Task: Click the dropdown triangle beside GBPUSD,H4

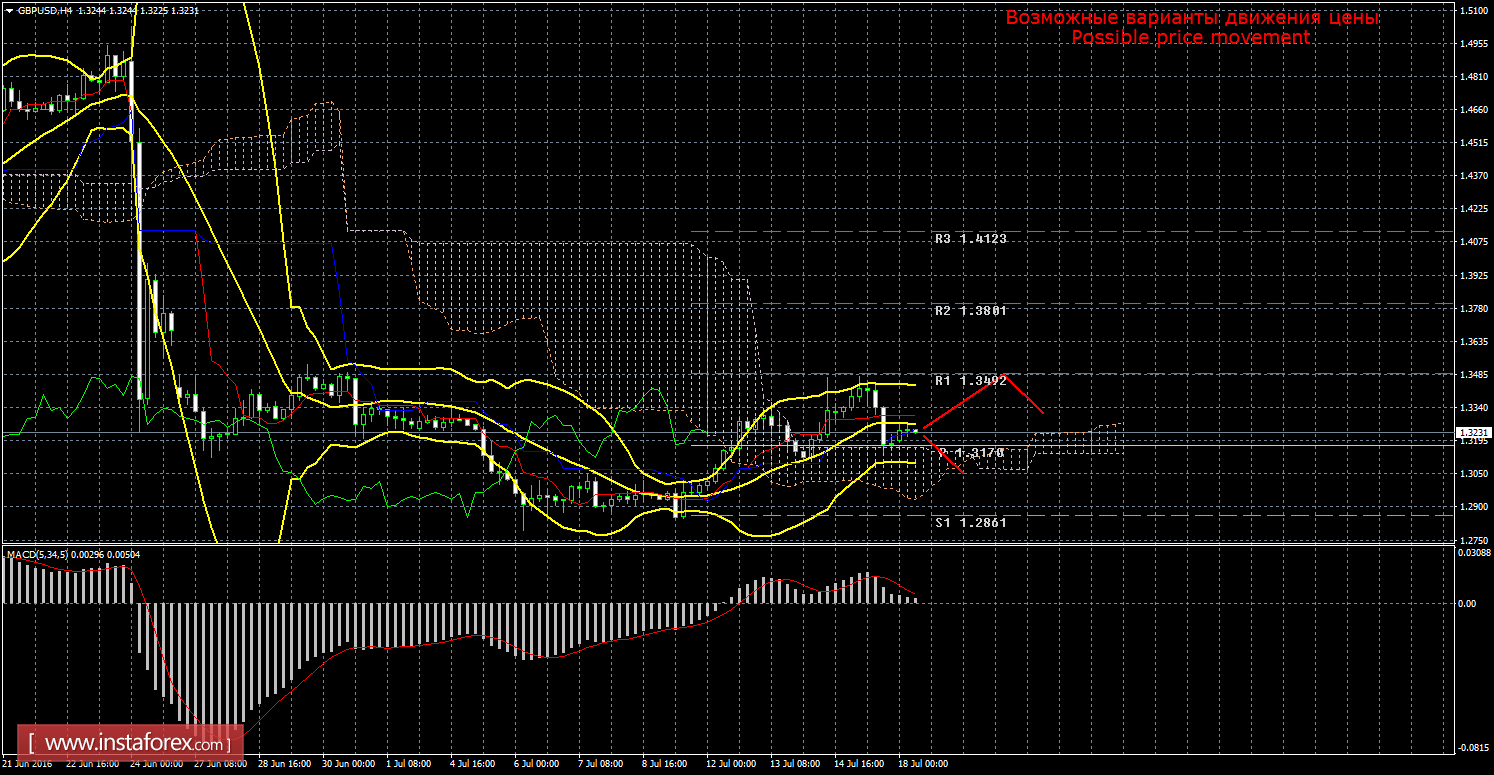Action: click(x=8, y=9)
